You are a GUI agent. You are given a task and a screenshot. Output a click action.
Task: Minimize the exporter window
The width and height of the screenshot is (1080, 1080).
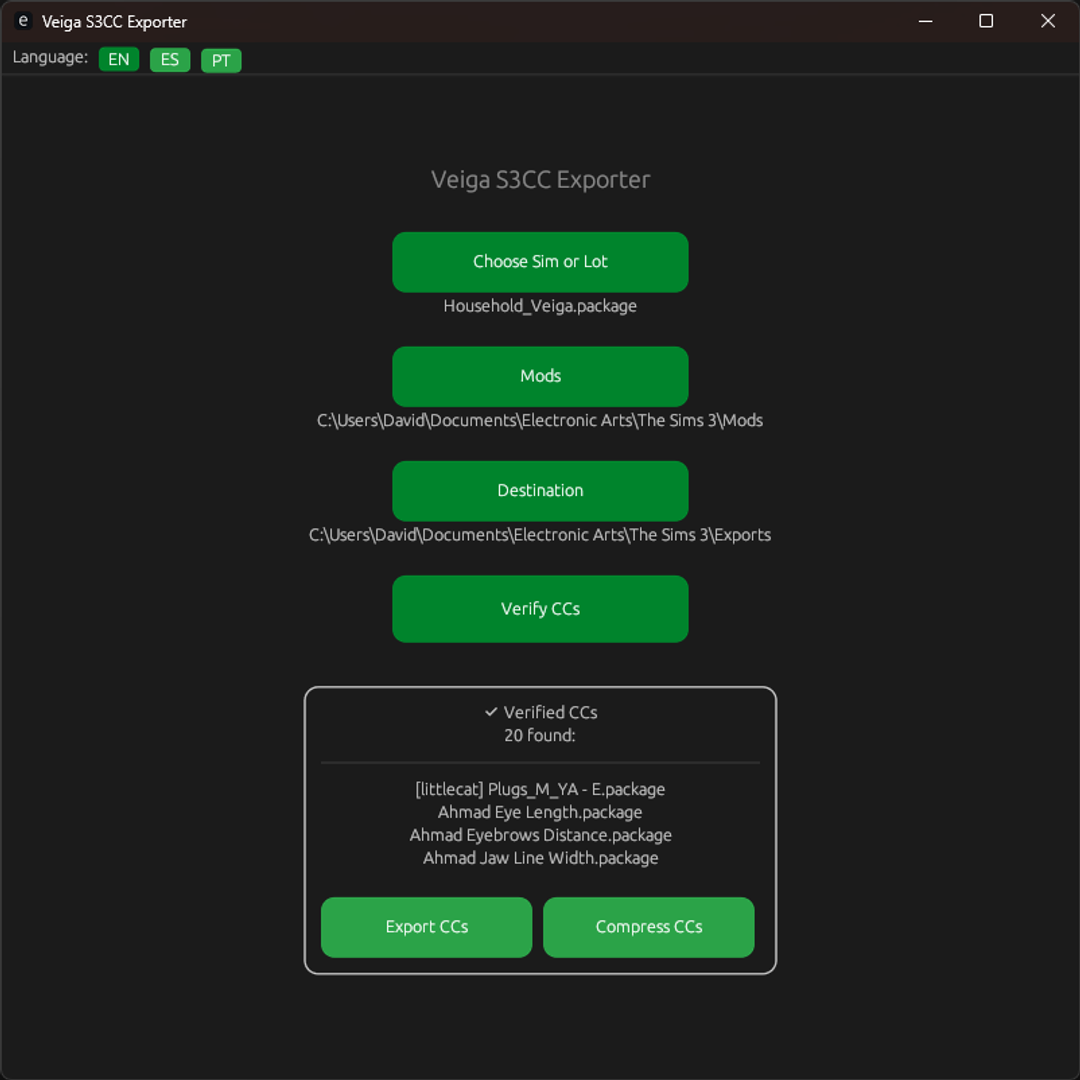pos(925,21)
